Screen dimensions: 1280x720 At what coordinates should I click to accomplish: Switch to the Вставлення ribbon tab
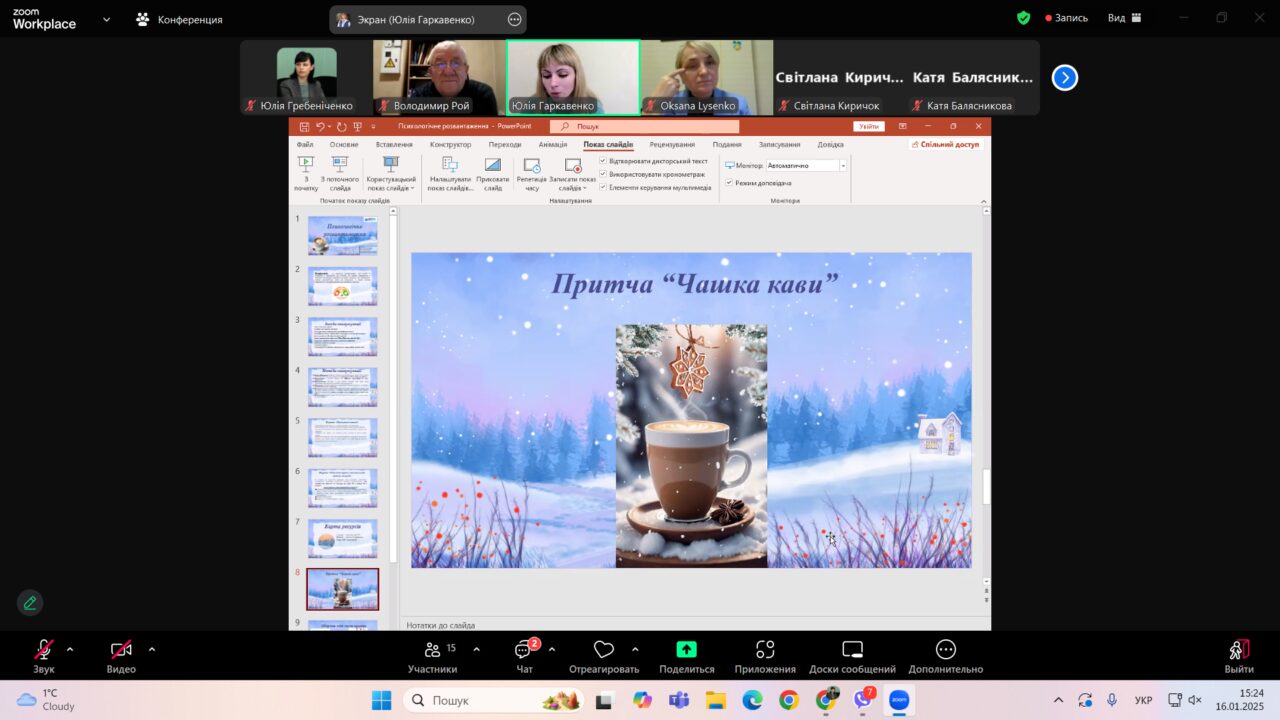click(x=394, y=144)
